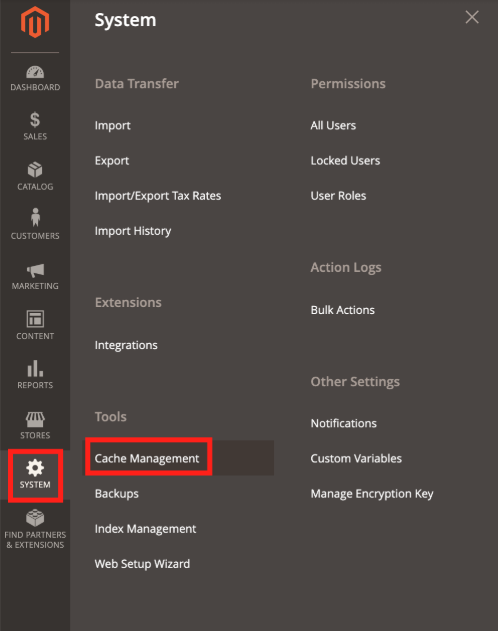
Task: Go to Import/Export Tax Rates
Action: [158, 196]
